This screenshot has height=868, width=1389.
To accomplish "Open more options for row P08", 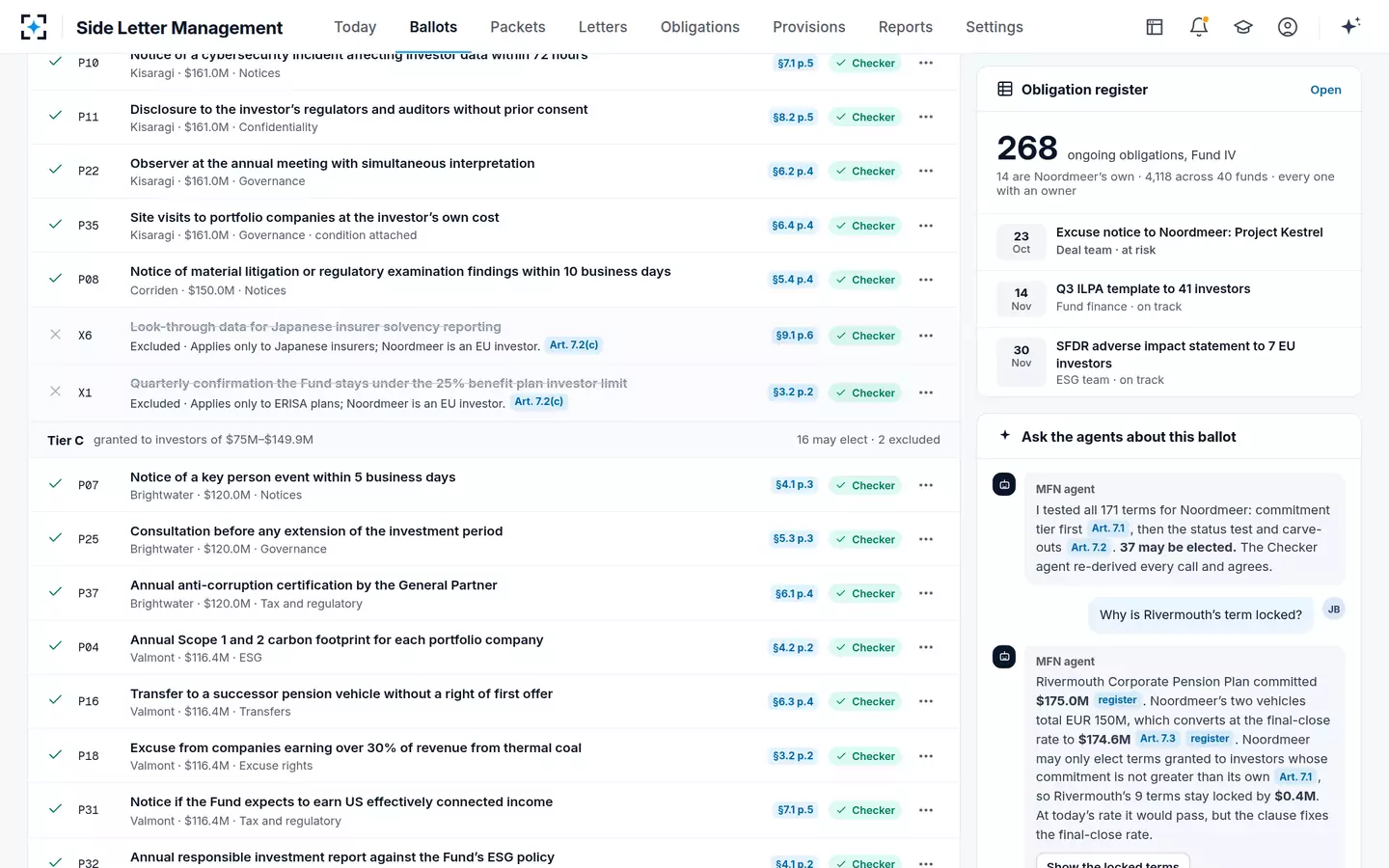I will [x=926, y=280].
